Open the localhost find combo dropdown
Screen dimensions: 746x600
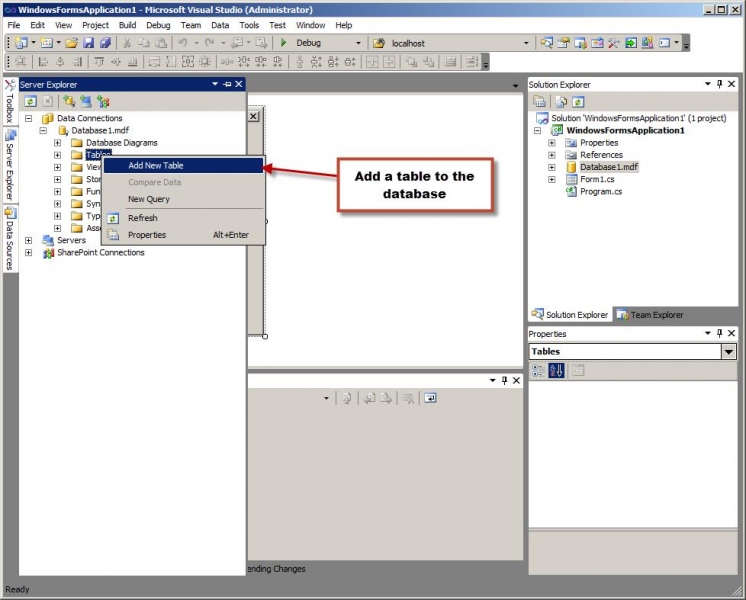click(526, 43)
